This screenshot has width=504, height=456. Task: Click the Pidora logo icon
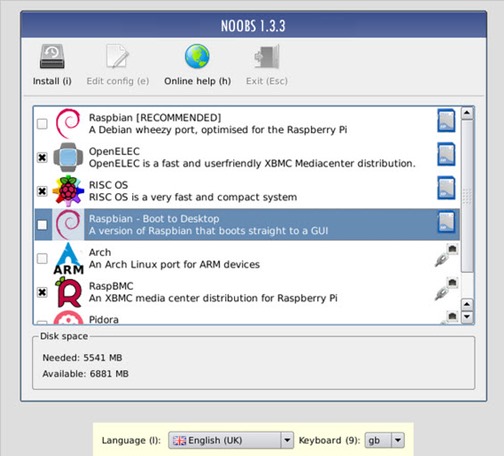coord(68,317)
